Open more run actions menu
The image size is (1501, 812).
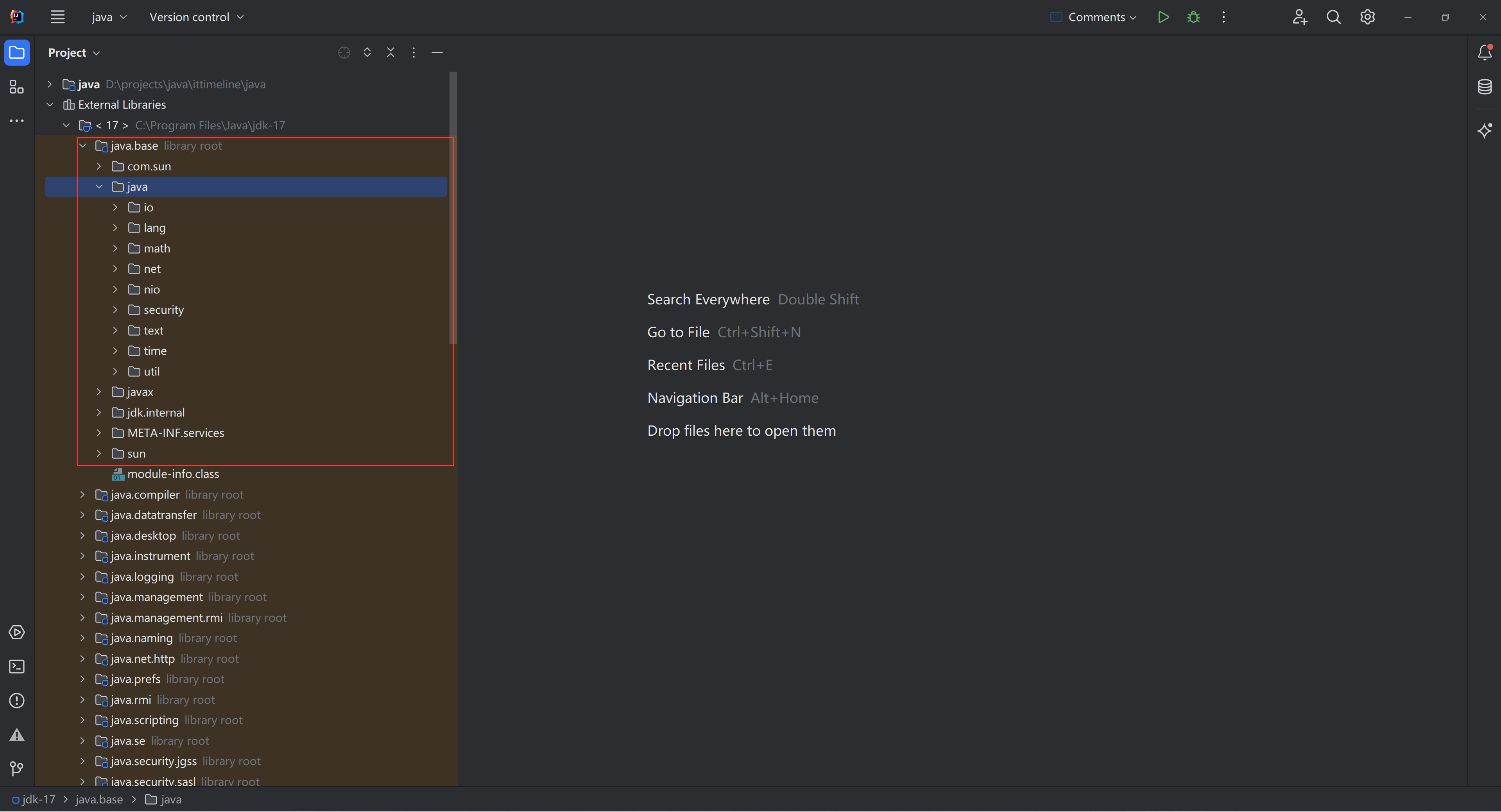[1223, 17]
